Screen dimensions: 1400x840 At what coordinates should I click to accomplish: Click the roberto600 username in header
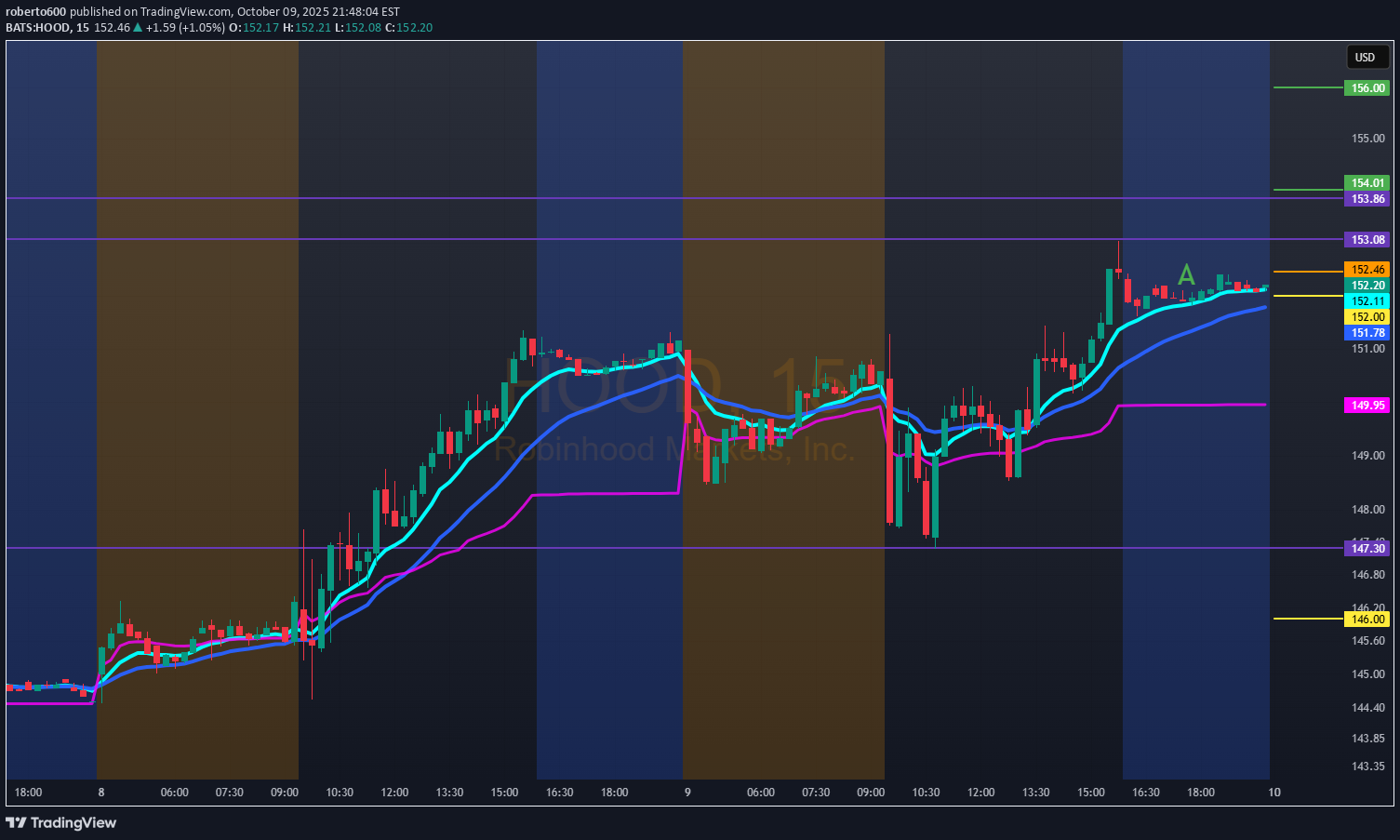pos(35,12)
